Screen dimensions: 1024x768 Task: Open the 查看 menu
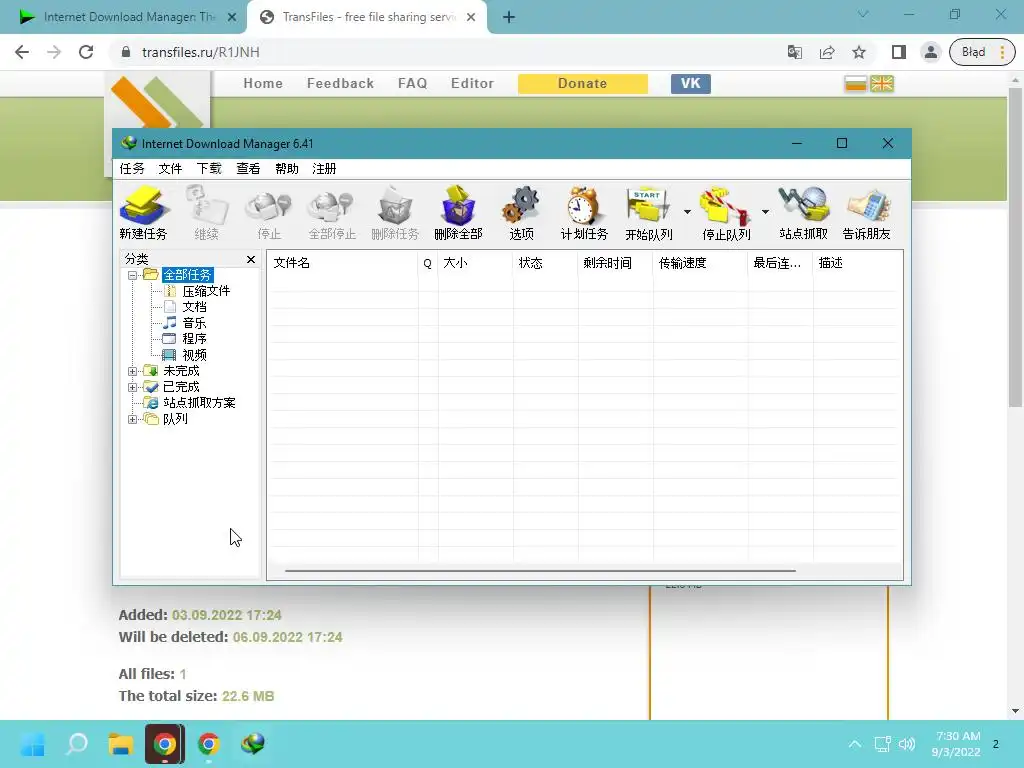pyautogui.click(x=248, y=168)
